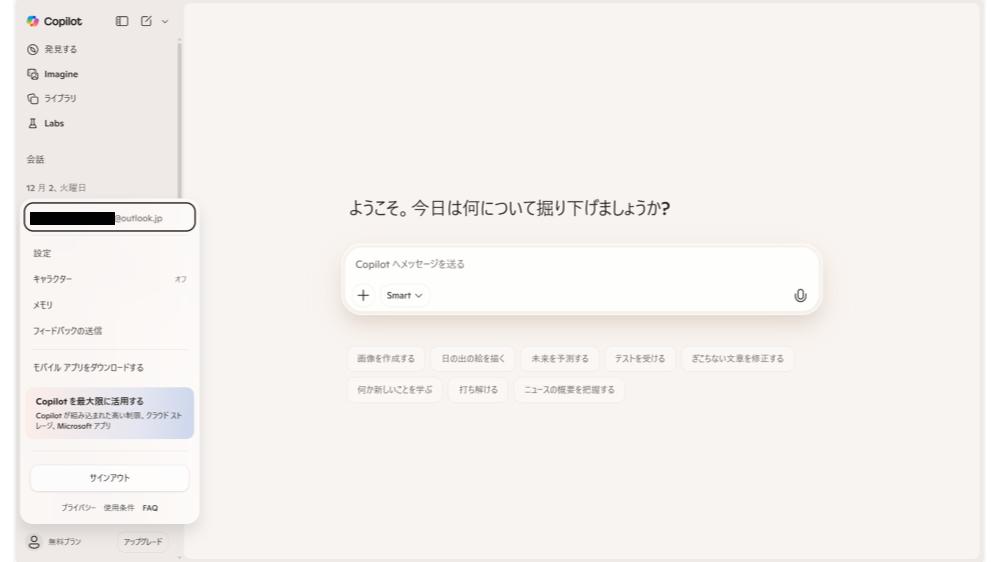Click the Labs flask icon
This screenshot has width=999, height=562.
[x=32, y=123]
